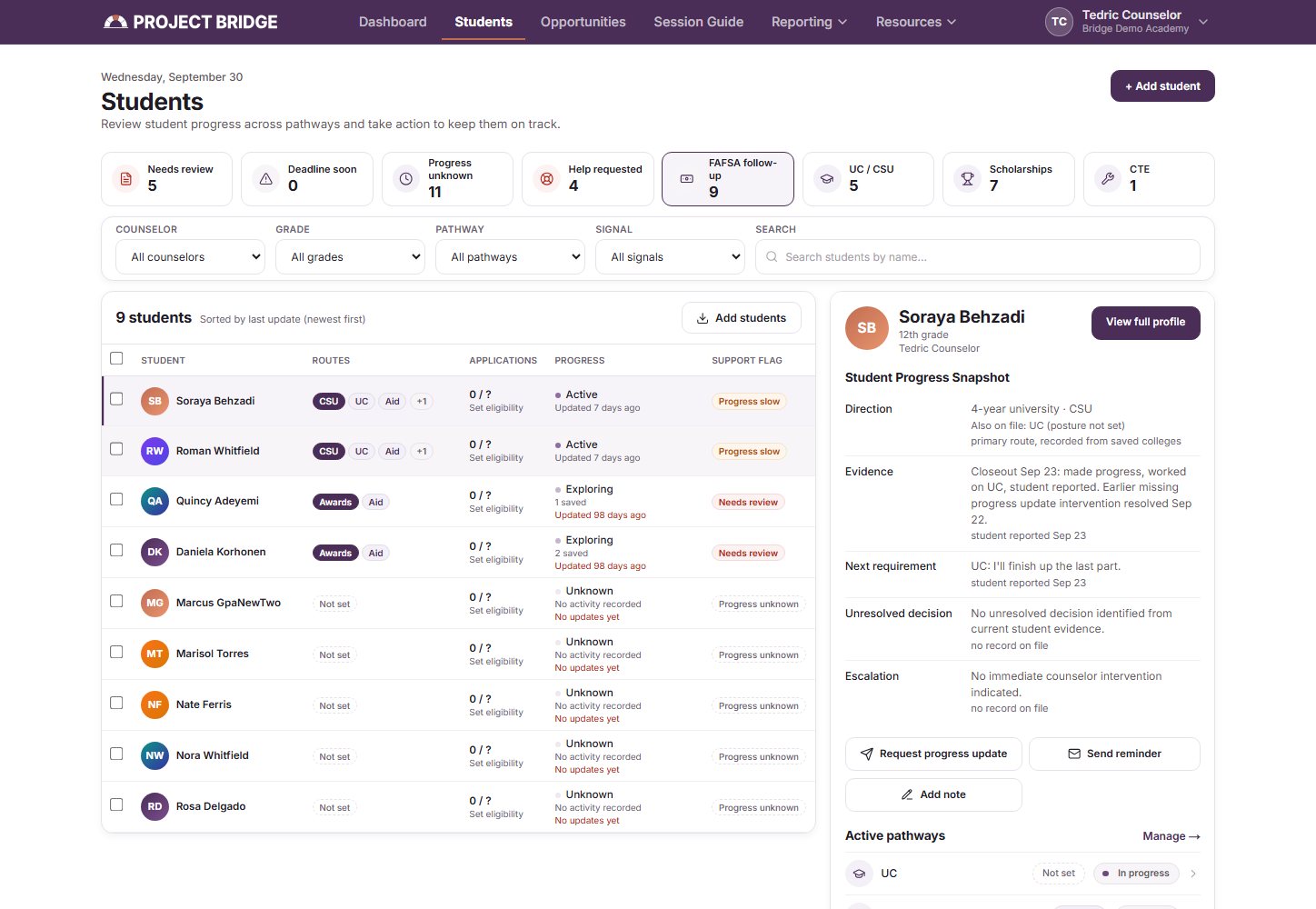Select Daniela Korhonen's row checkbox
The image size is (1316, 909).
[x=116, y=550]
